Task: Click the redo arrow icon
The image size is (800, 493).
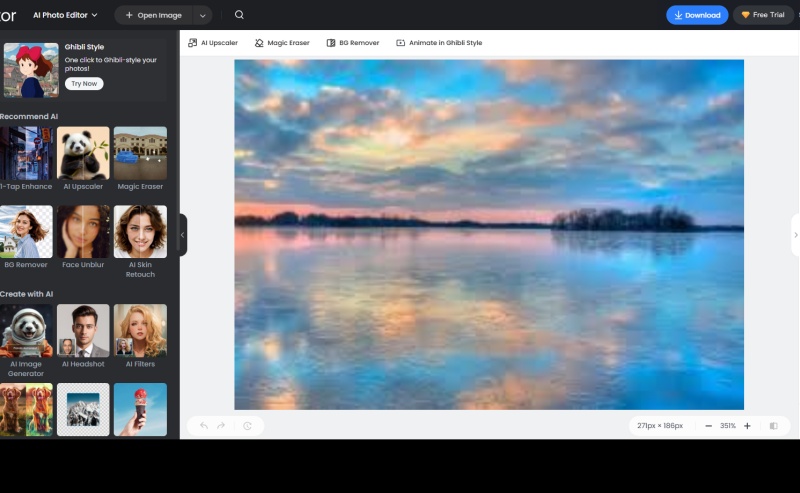Action: tap(222, 426)
